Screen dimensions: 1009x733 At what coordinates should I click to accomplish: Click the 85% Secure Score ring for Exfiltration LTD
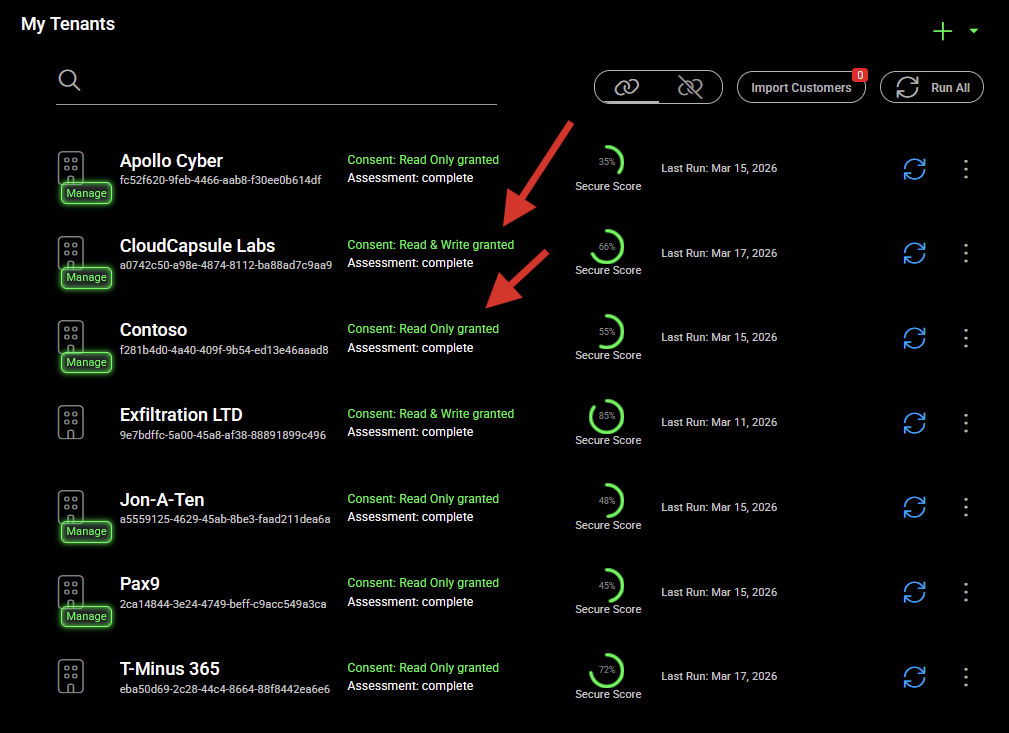click(607, 415)
